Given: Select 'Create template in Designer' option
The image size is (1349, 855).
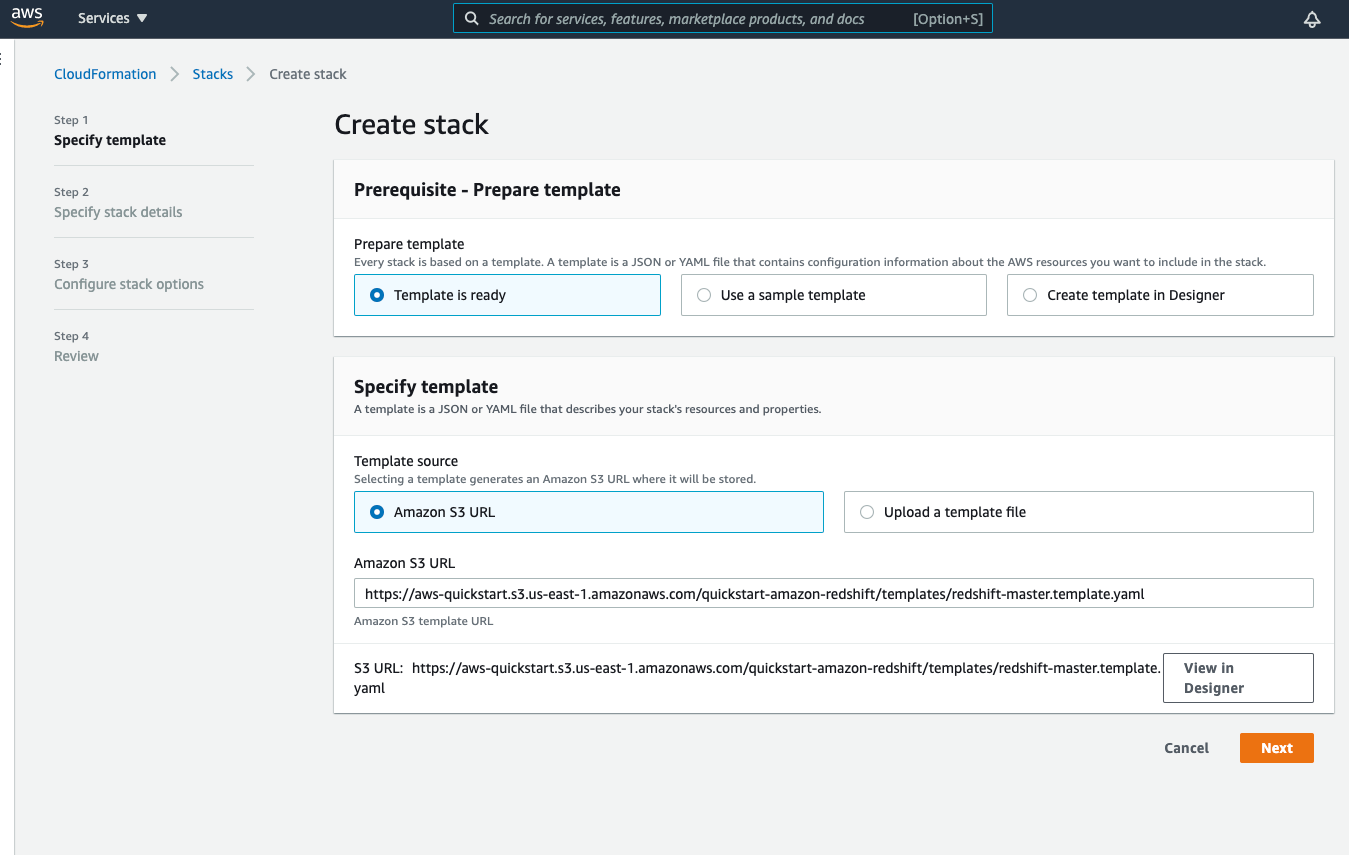Looking at the screenshot, I should 1160,295.
